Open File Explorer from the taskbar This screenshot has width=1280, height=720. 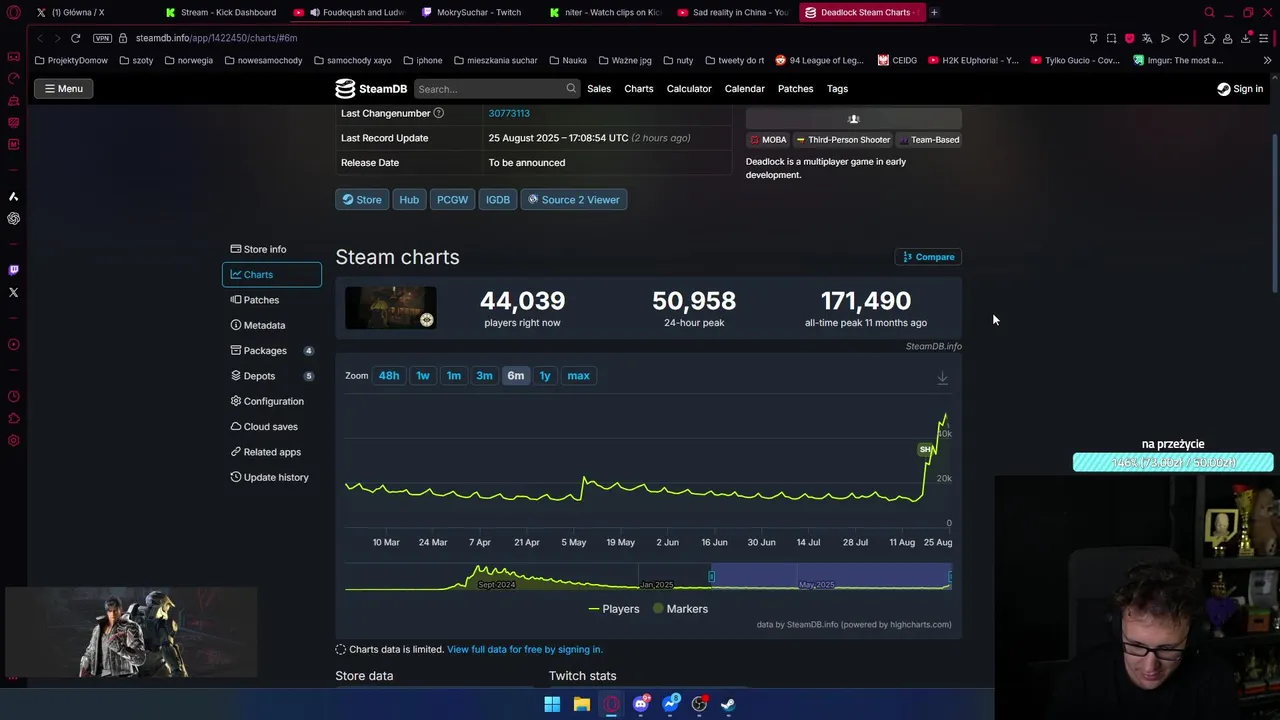[582, 704]
